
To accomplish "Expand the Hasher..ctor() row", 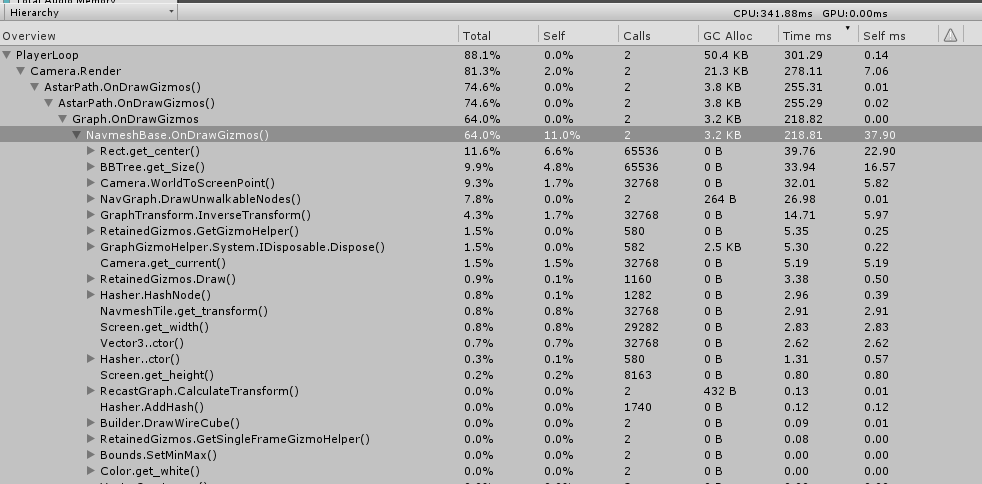I will click(91, 359).
